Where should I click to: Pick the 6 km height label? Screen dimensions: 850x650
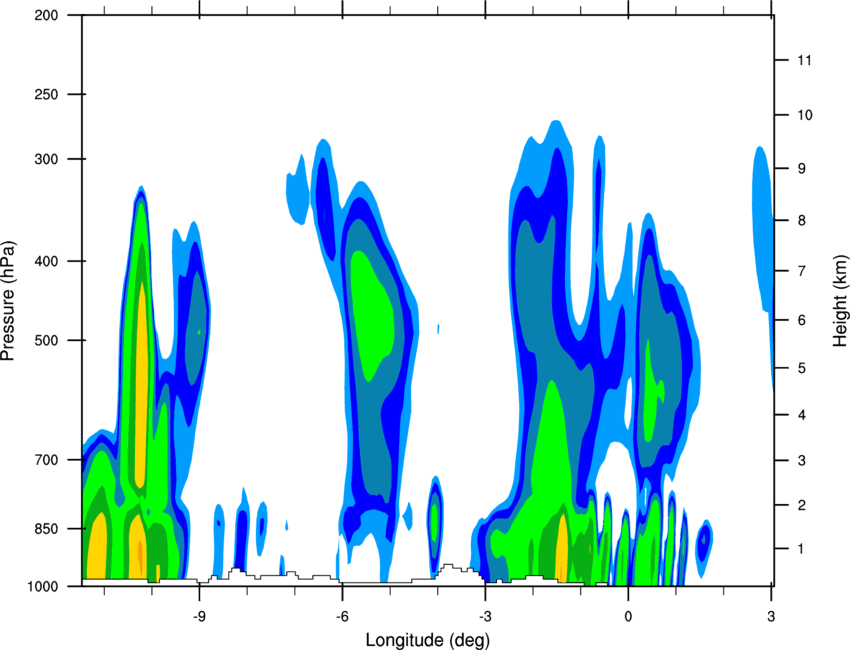click(x=802, y=320)
